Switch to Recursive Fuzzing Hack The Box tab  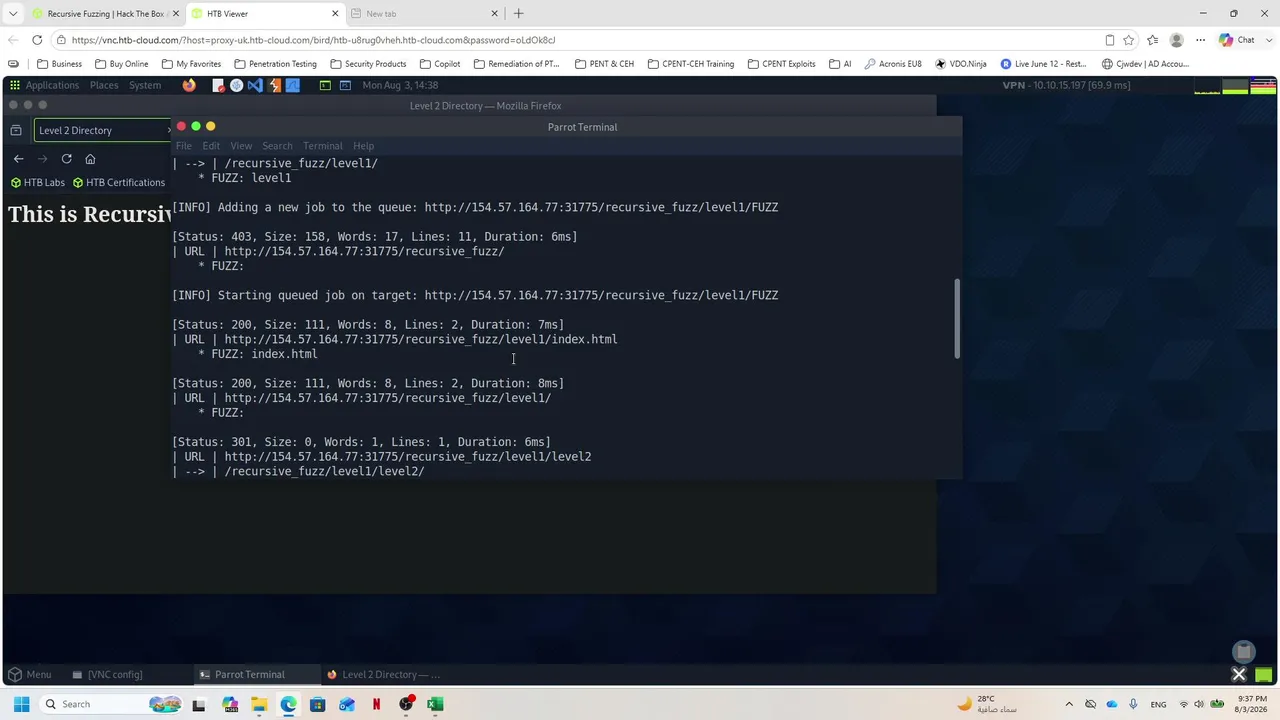105,14
